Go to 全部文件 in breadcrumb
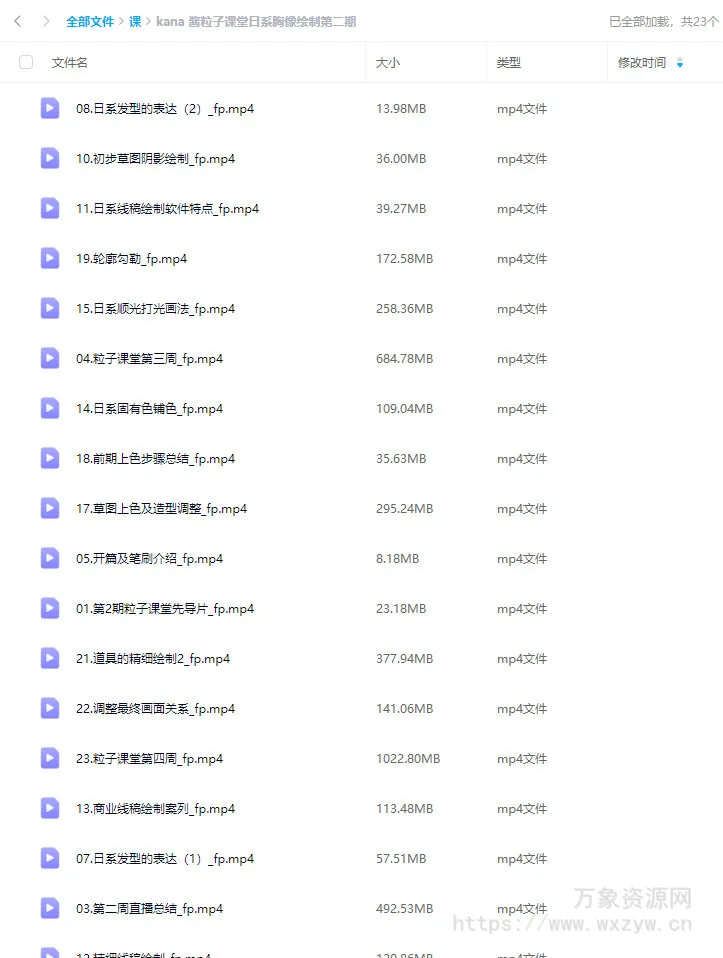 coord(90,22)
